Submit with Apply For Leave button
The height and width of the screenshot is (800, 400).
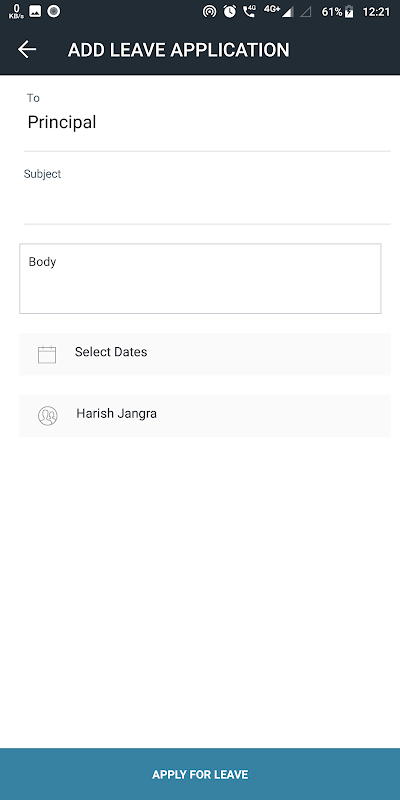[200, 774]
